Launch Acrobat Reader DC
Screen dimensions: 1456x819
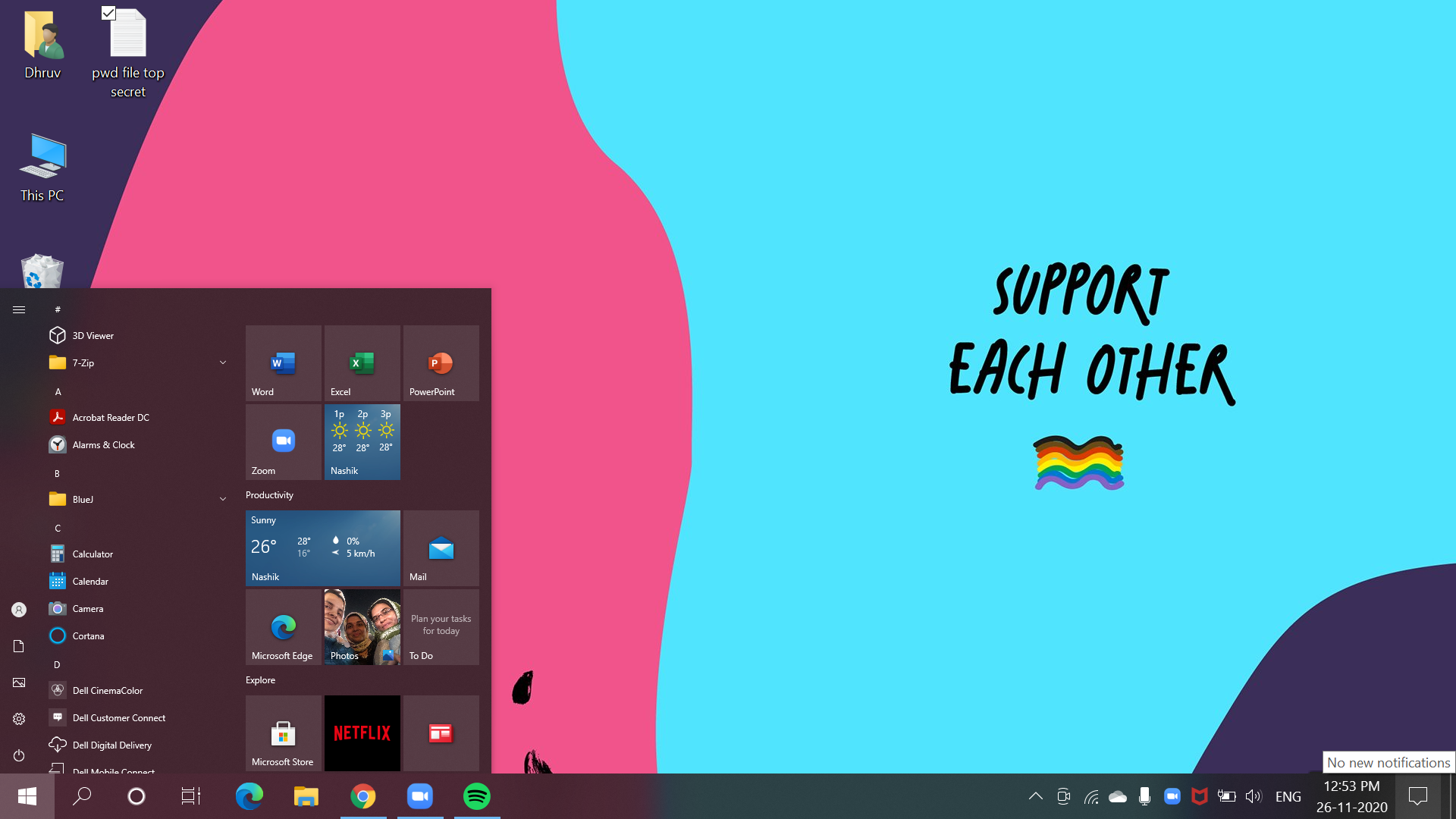click(138, 417)
